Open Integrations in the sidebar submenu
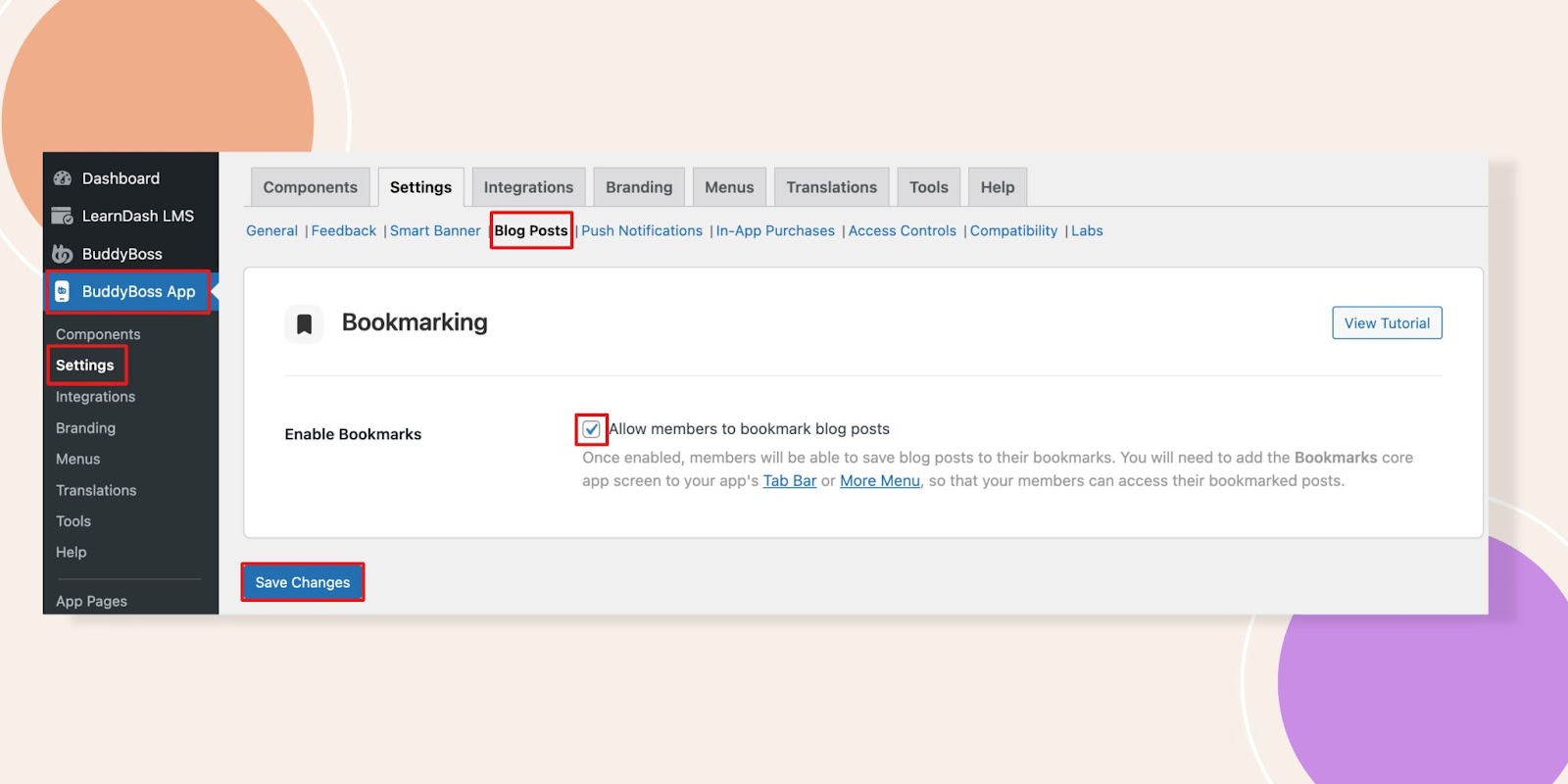Screen dimensions: 1568x784 point(95,397)
